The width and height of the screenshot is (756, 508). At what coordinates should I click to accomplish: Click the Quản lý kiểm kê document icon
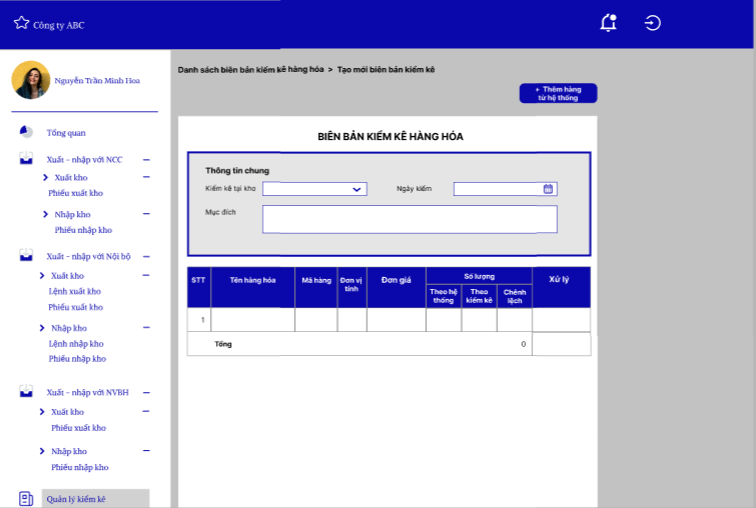26,498
